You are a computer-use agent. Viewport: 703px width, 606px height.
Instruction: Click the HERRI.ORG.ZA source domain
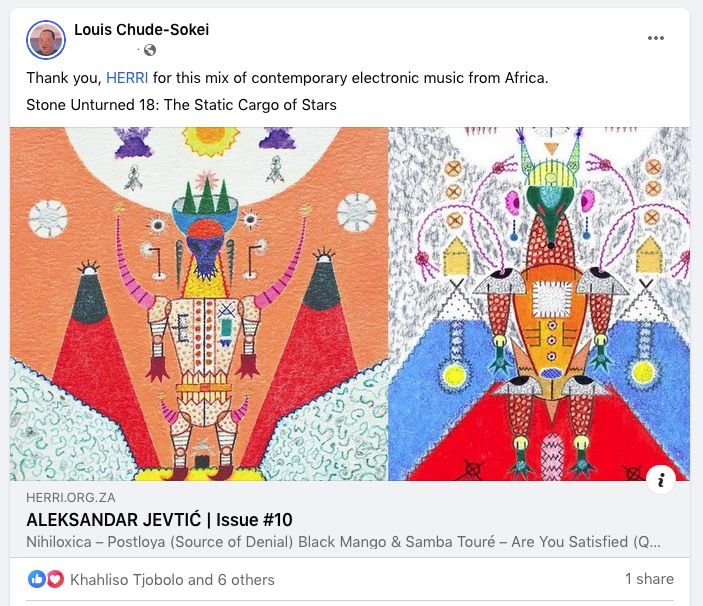pyautogui.click(x=70, y=498)
